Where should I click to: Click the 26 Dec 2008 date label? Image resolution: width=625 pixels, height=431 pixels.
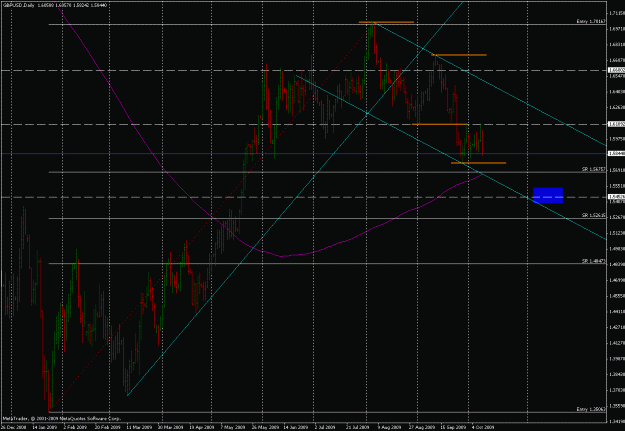coord(13,427)
